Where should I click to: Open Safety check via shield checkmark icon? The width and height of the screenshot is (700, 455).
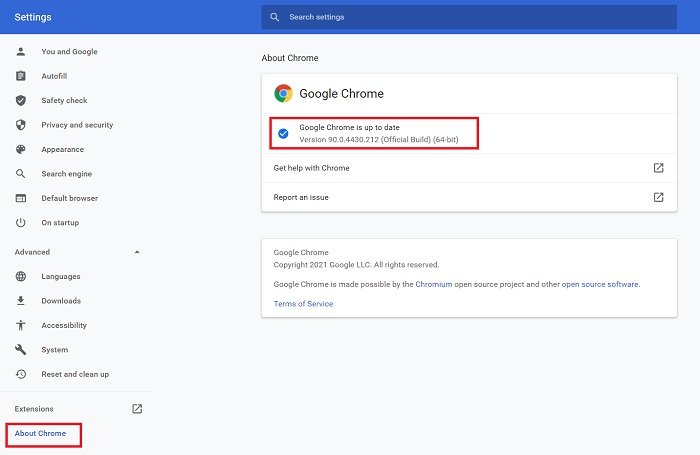tap(21, 100)
